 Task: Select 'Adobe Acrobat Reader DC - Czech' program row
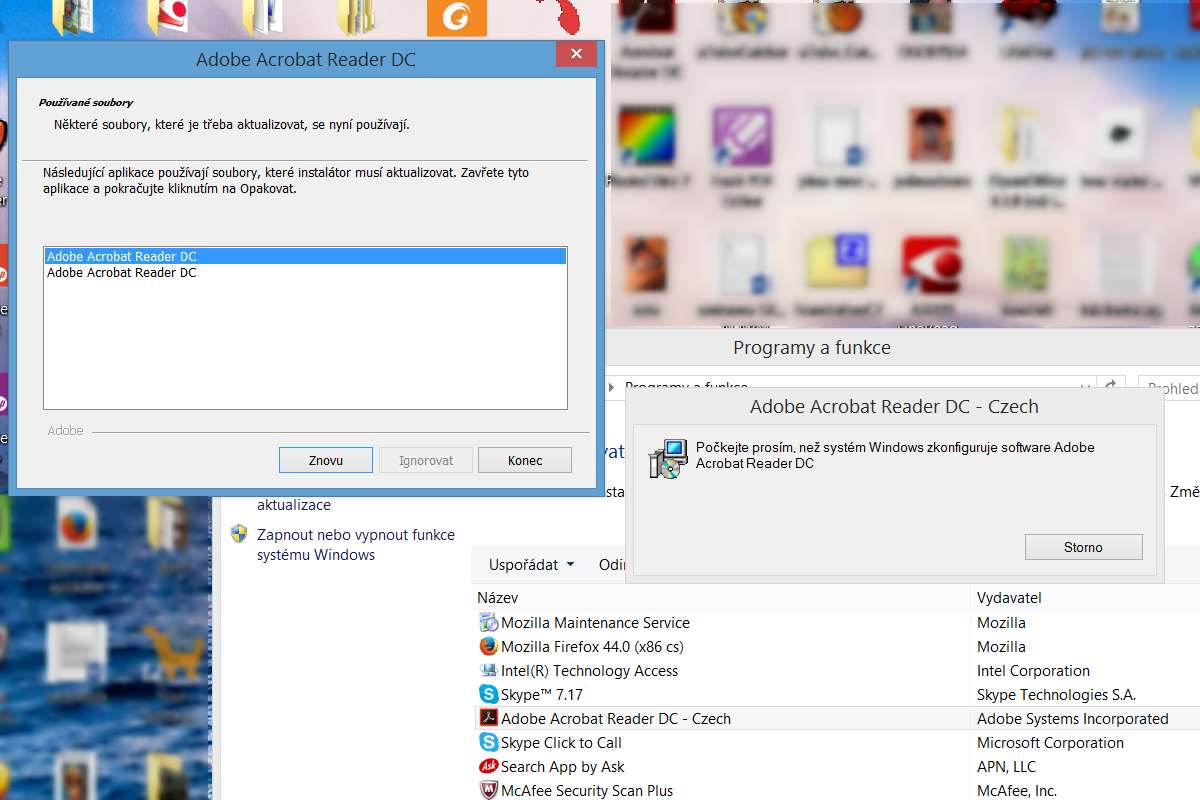[x=836, y=719]
